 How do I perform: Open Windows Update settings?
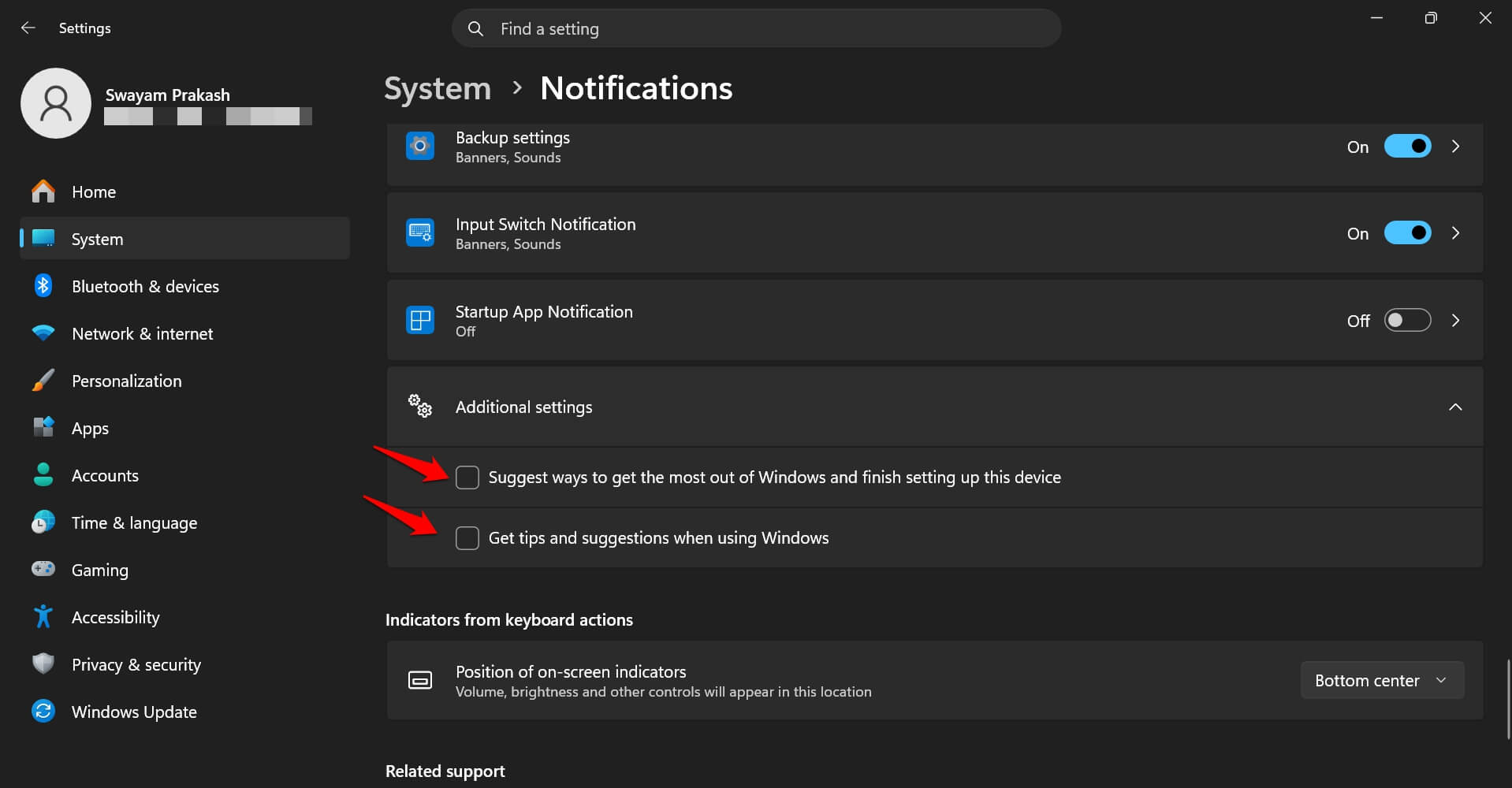pyautogui.click(x=184, y=711)
